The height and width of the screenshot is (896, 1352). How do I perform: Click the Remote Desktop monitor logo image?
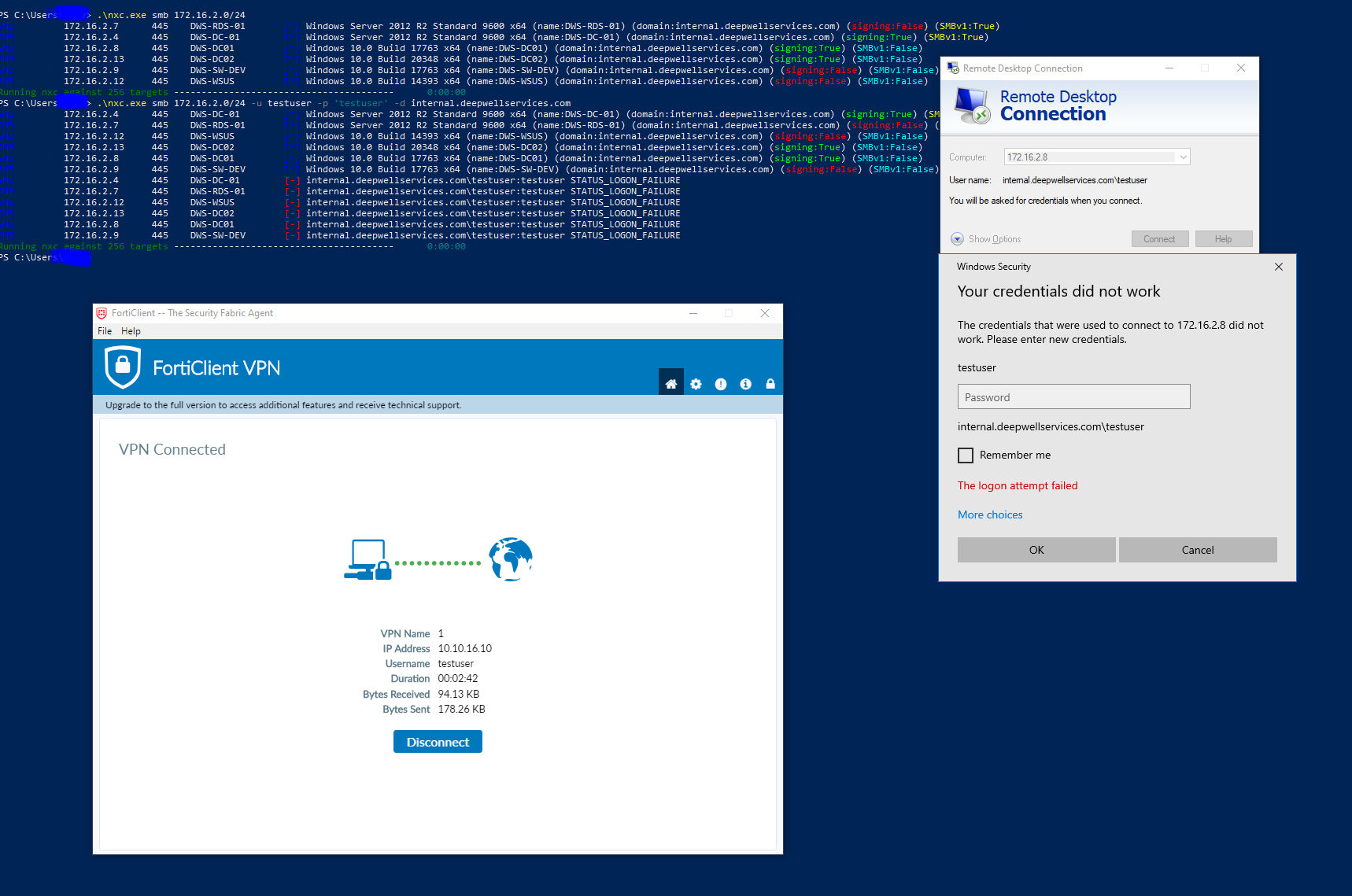[x=972, y=106]
